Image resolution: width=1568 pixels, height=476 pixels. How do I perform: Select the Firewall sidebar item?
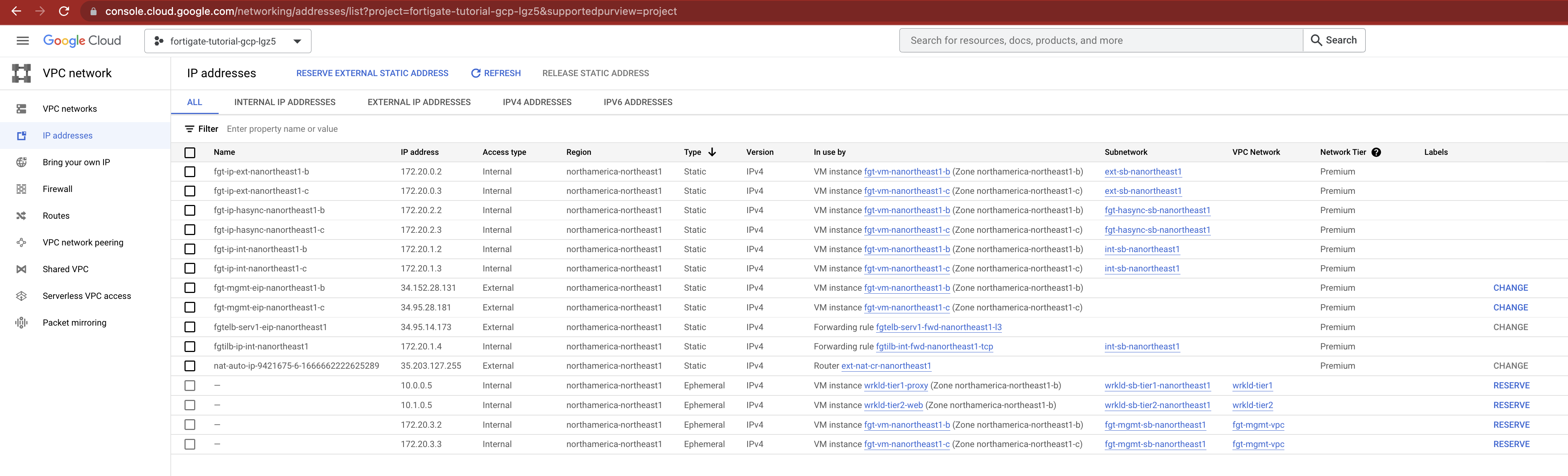[x=57, y=189]
